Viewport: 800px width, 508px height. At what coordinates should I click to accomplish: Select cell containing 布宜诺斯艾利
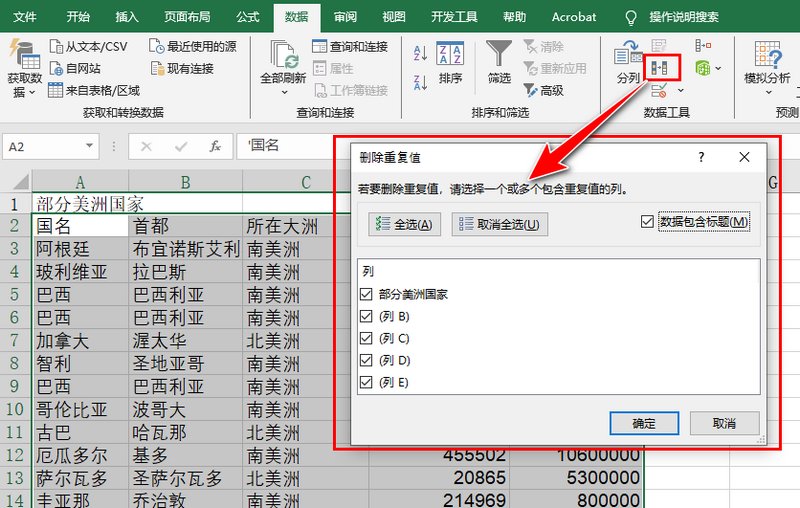tap(186, 249)
